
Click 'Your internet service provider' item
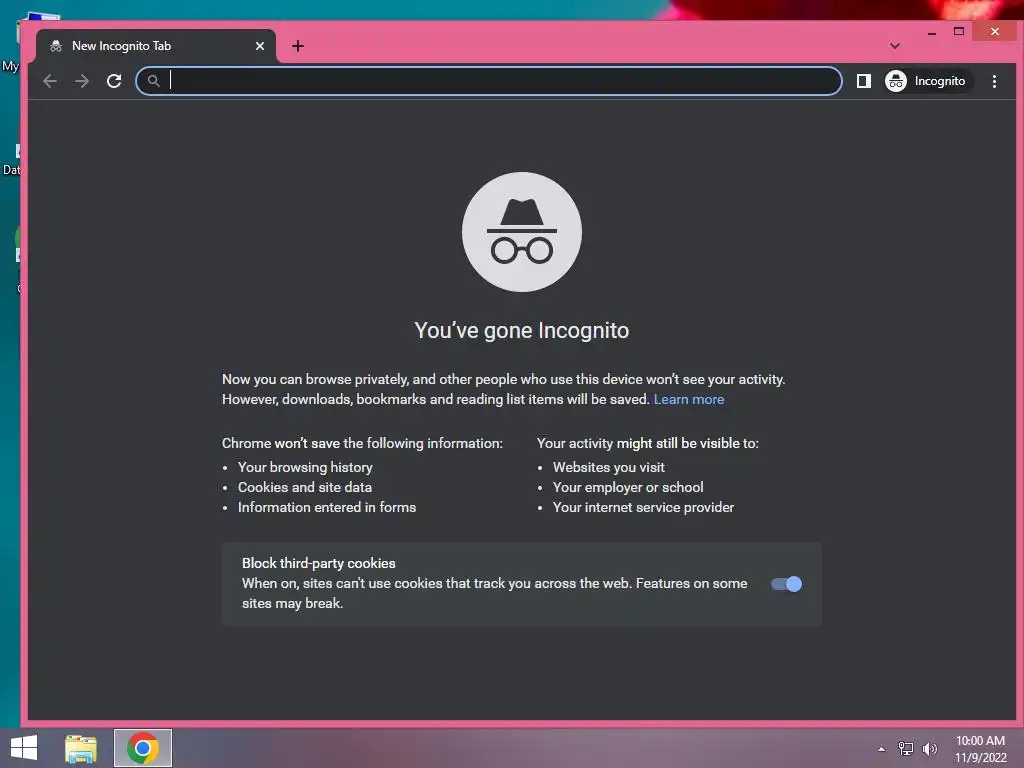643,507
